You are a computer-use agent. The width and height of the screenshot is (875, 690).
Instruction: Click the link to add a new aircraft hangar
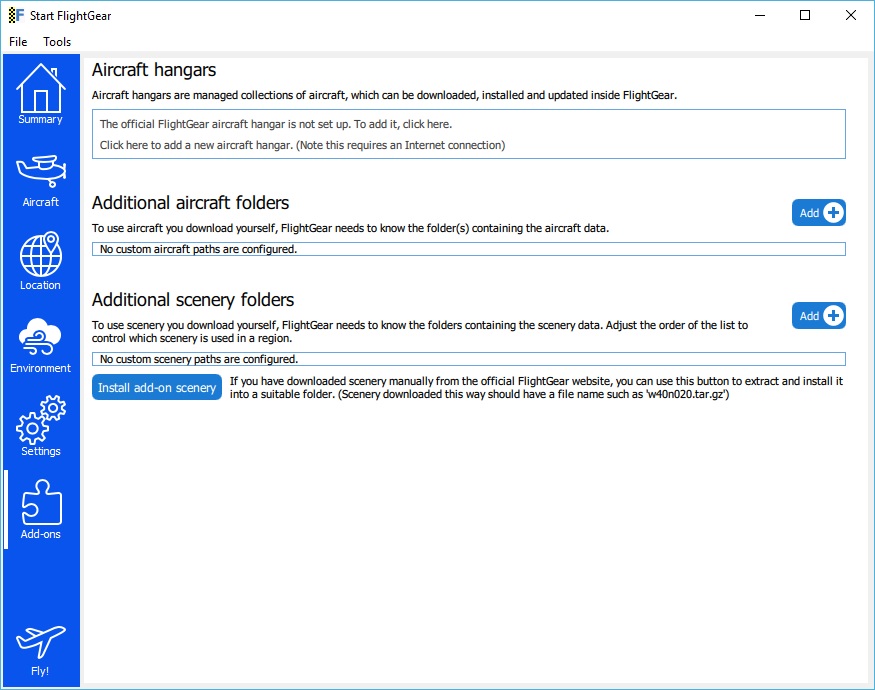click(302, 145)
